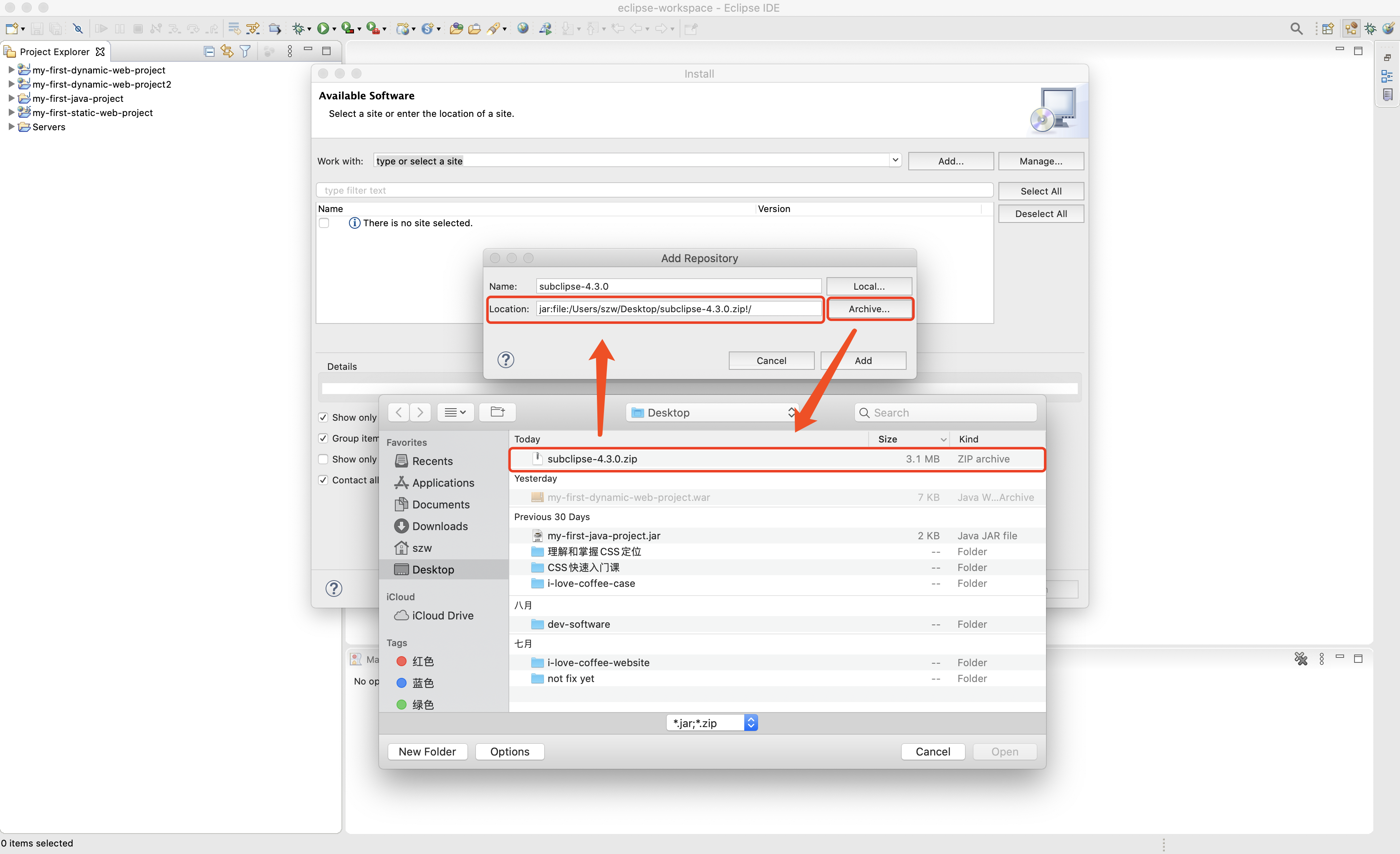The image size is (1400, 854).
Task: Open Project Explorer view menu (three dots)
Action: (290, 52)
